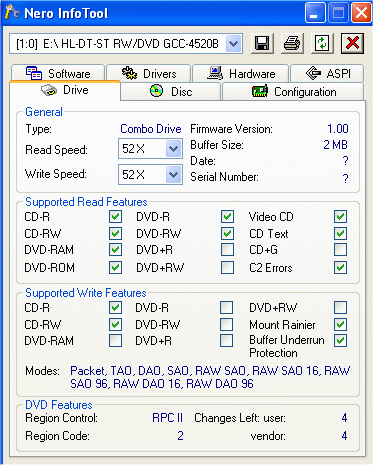373x465 pixels.
Task: Toggle DVD+RW checkbox in Write Features
Action: 340,308
